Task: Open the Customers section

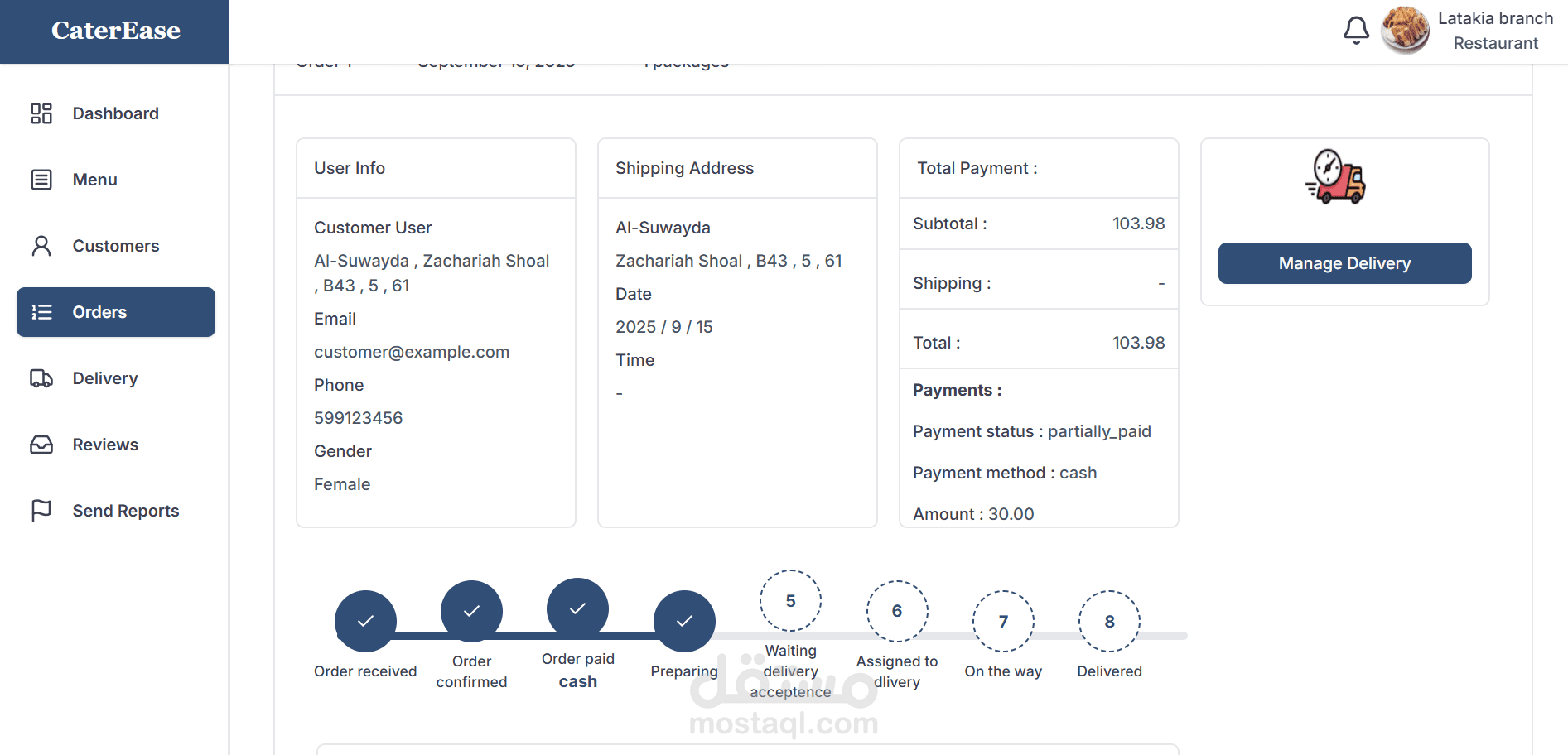Action: 115,246
